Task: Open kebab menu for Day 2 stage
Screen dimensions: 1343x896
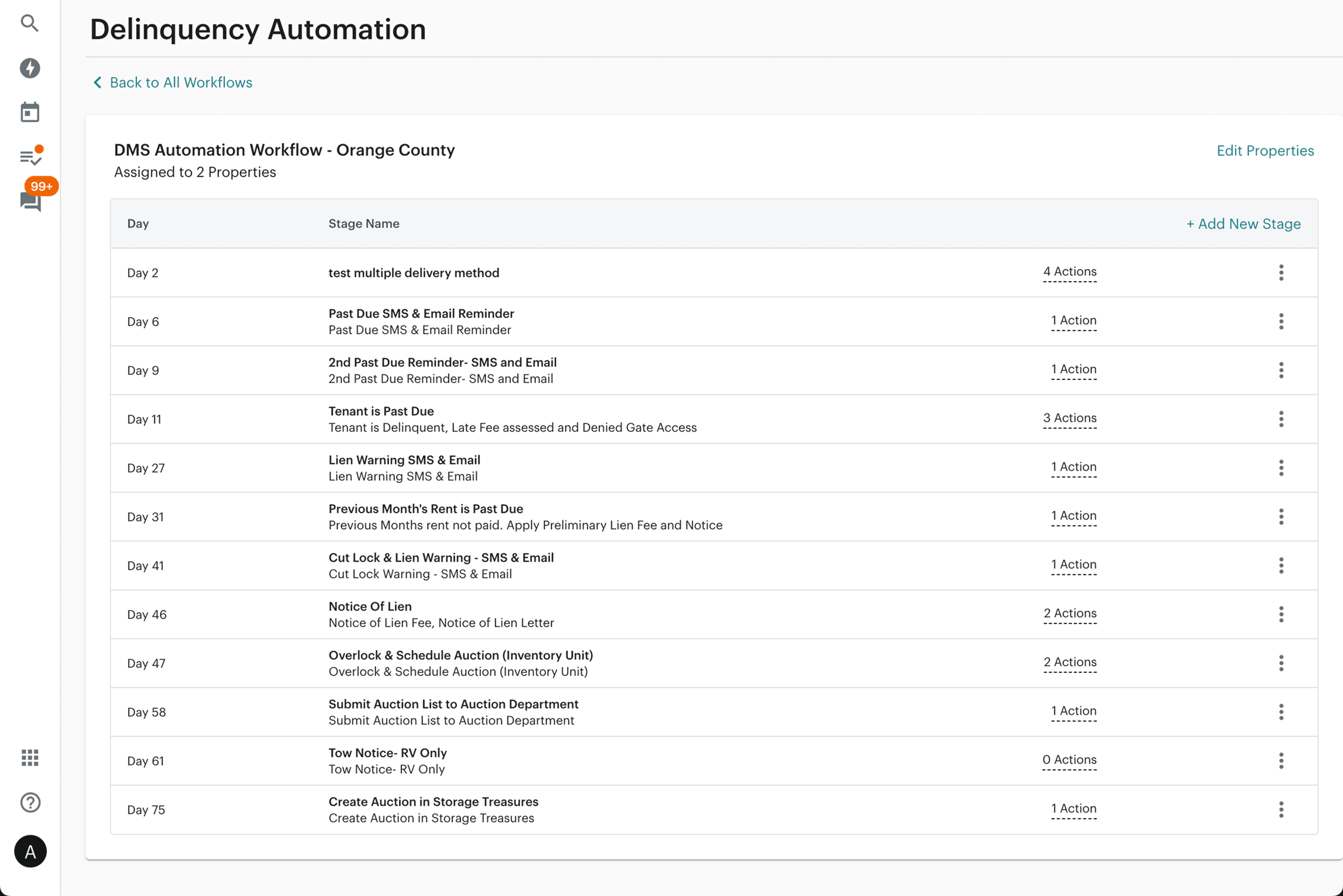Action: (1281, 273)
